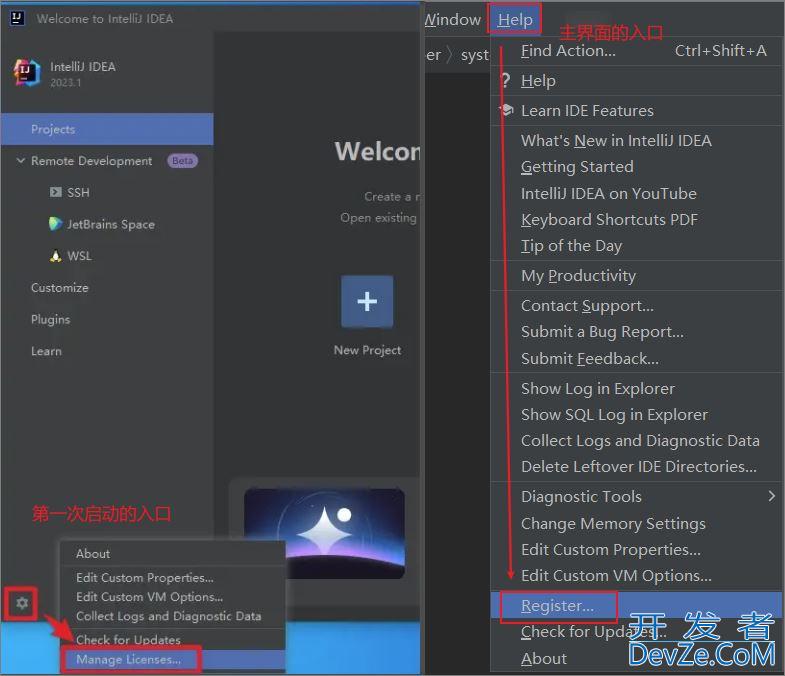Choose Show SQL Log in Explorer
785x676 pixels.
(636, 415)
